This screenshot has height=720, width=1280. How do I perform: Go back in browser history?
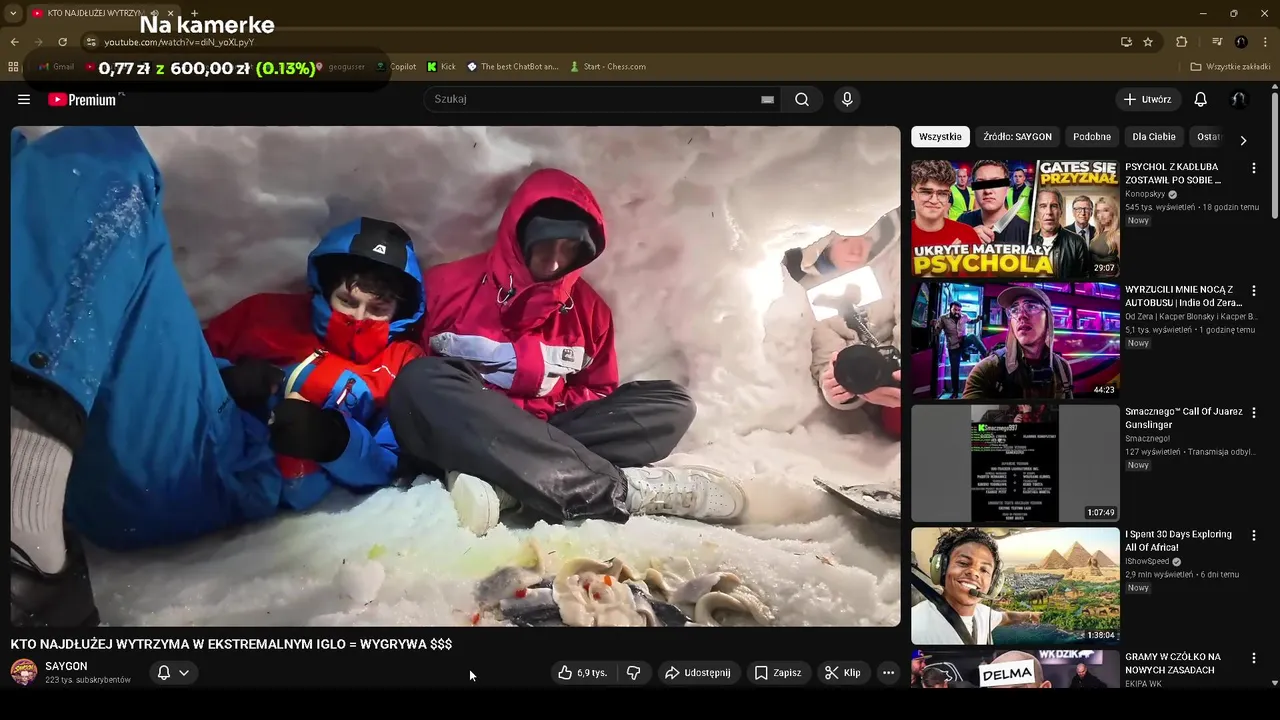coord(14,42)
